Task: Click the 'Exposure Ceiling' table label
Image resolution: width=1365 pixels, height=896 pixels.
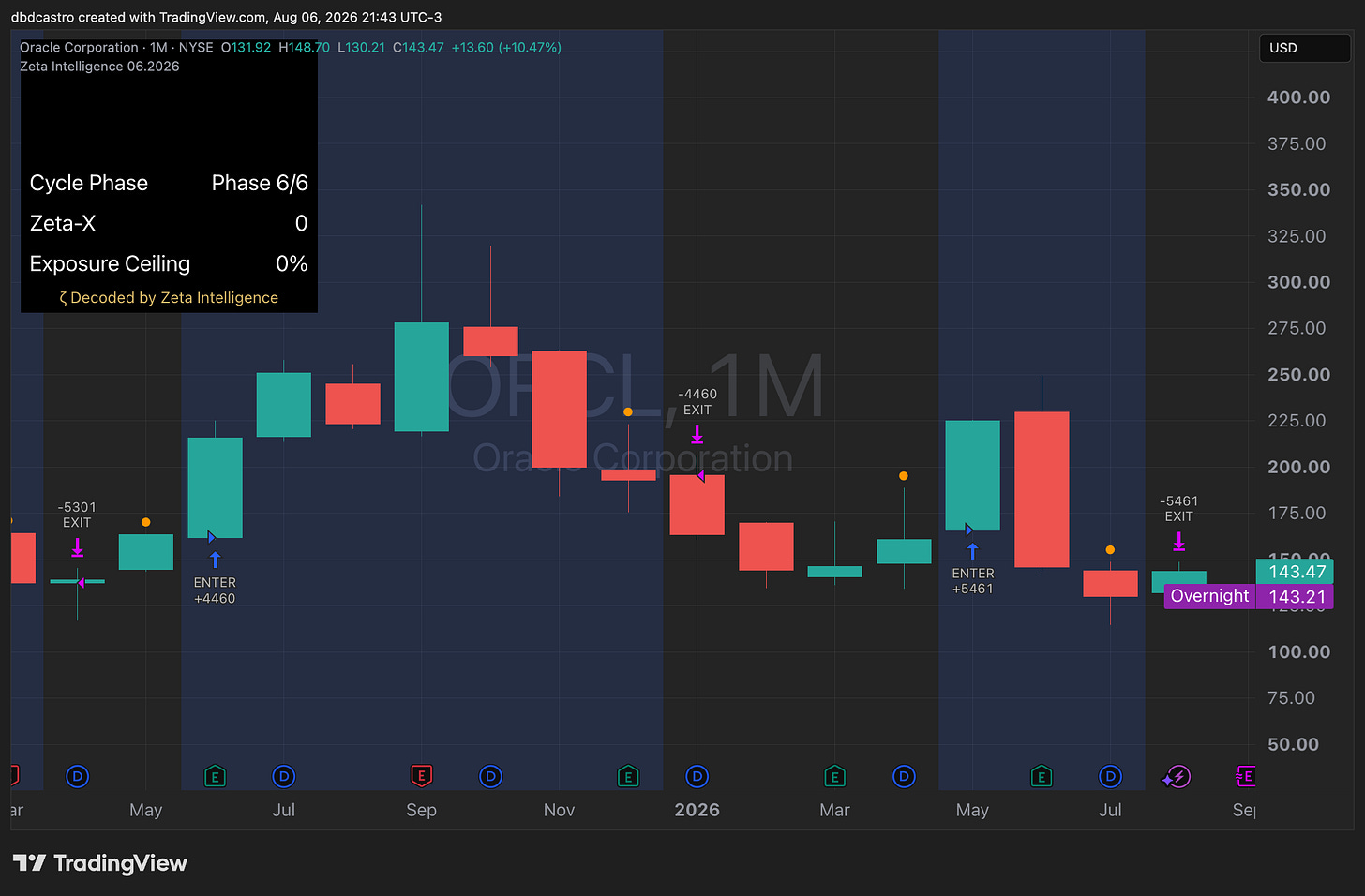Action: click(110, 263)
